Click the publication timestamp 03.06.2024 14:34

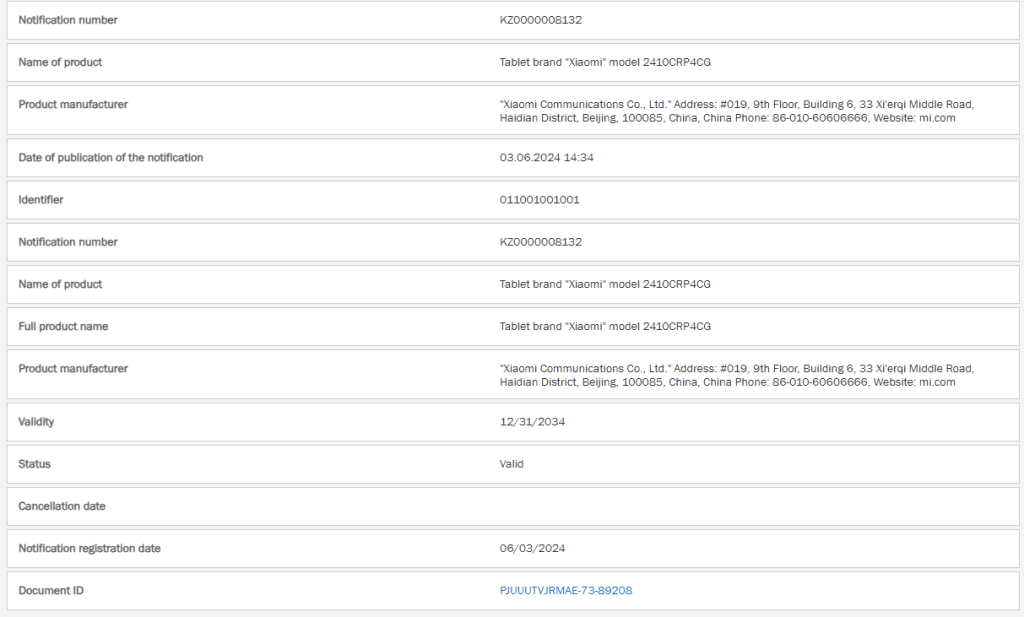pyautogui.click(x=547, y=158)
